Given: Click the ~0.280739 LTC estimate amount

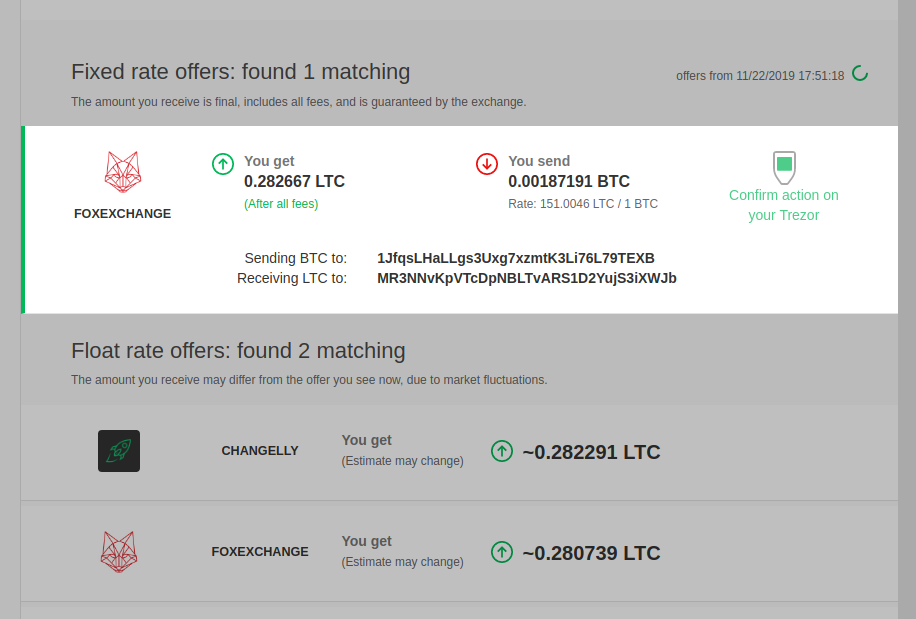Looking at the screenshot, I should 591,553.
